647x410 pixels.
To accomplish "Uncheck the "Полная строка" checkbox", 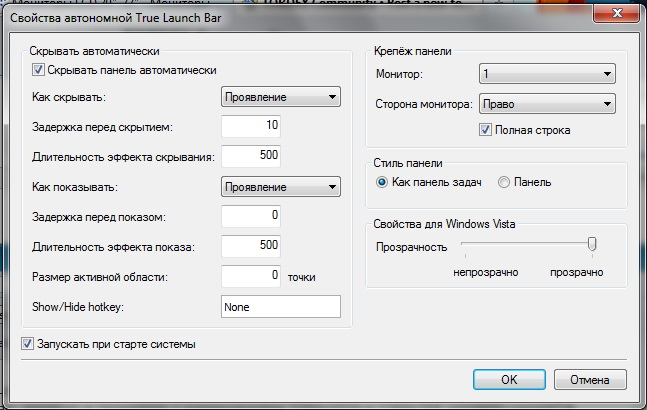I will 486,130.
